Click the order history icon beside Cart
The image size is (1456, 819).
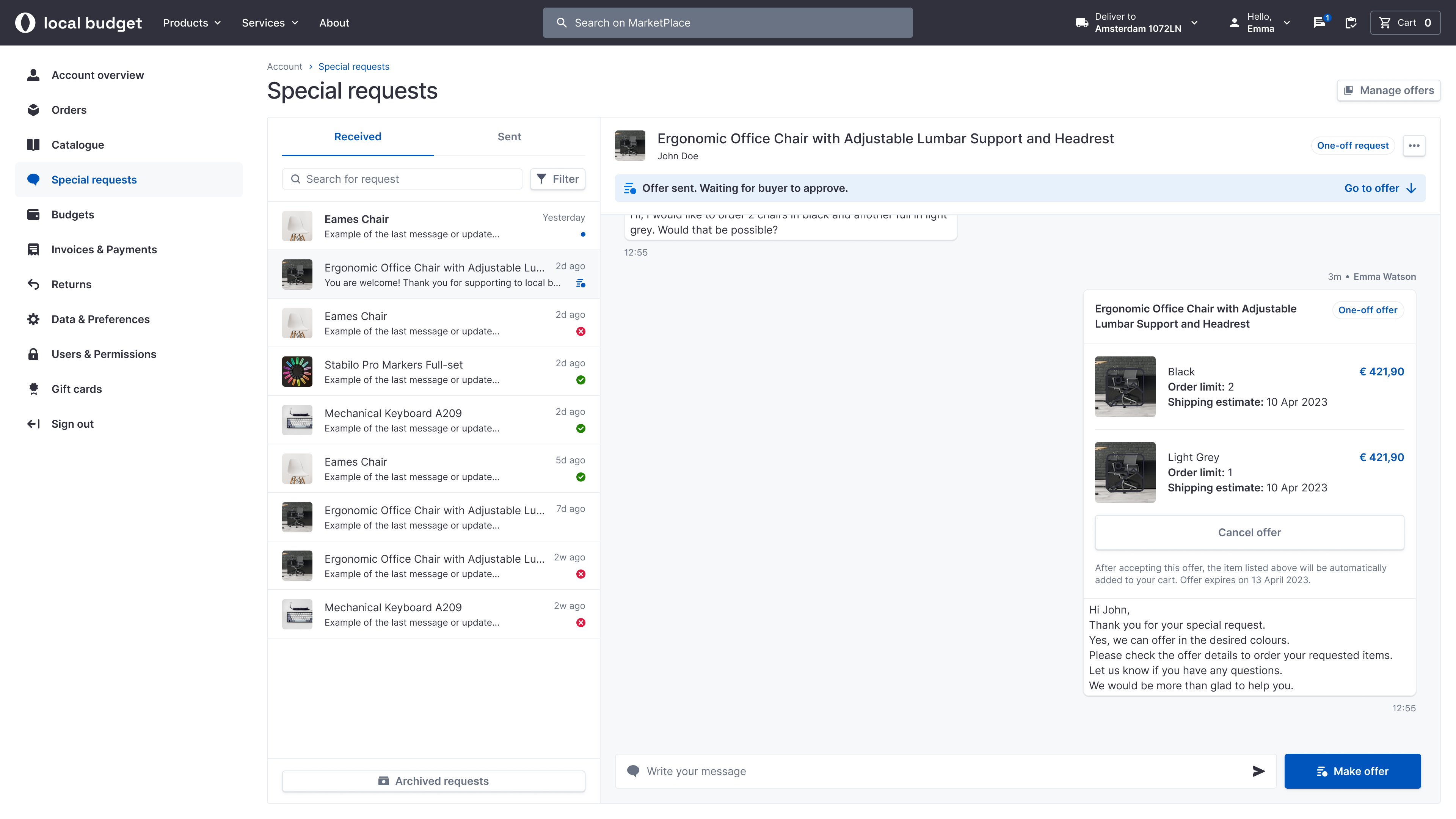point(1351,23)
